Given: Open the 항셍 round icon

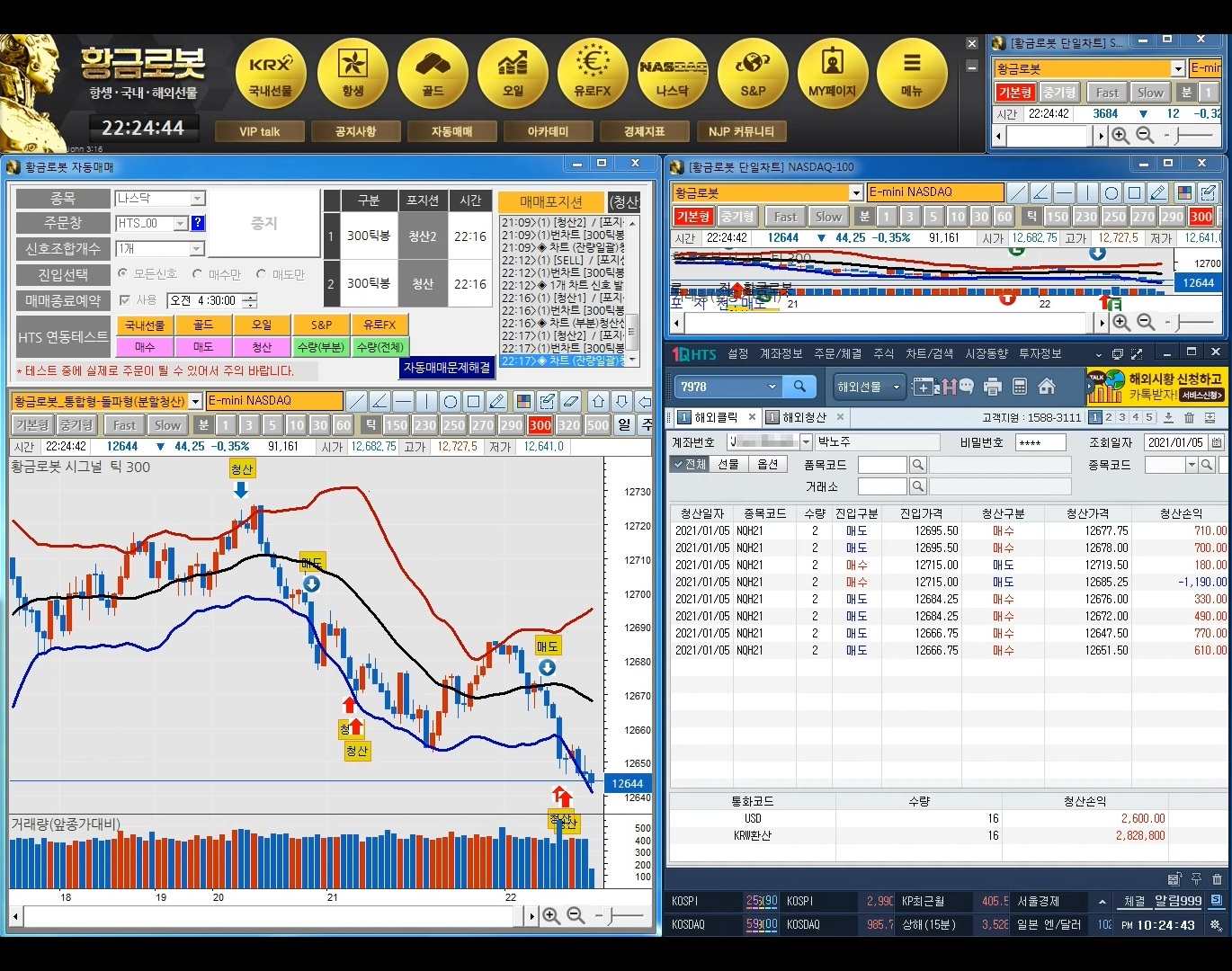Looking at the screenshot, I should point(353,75).
